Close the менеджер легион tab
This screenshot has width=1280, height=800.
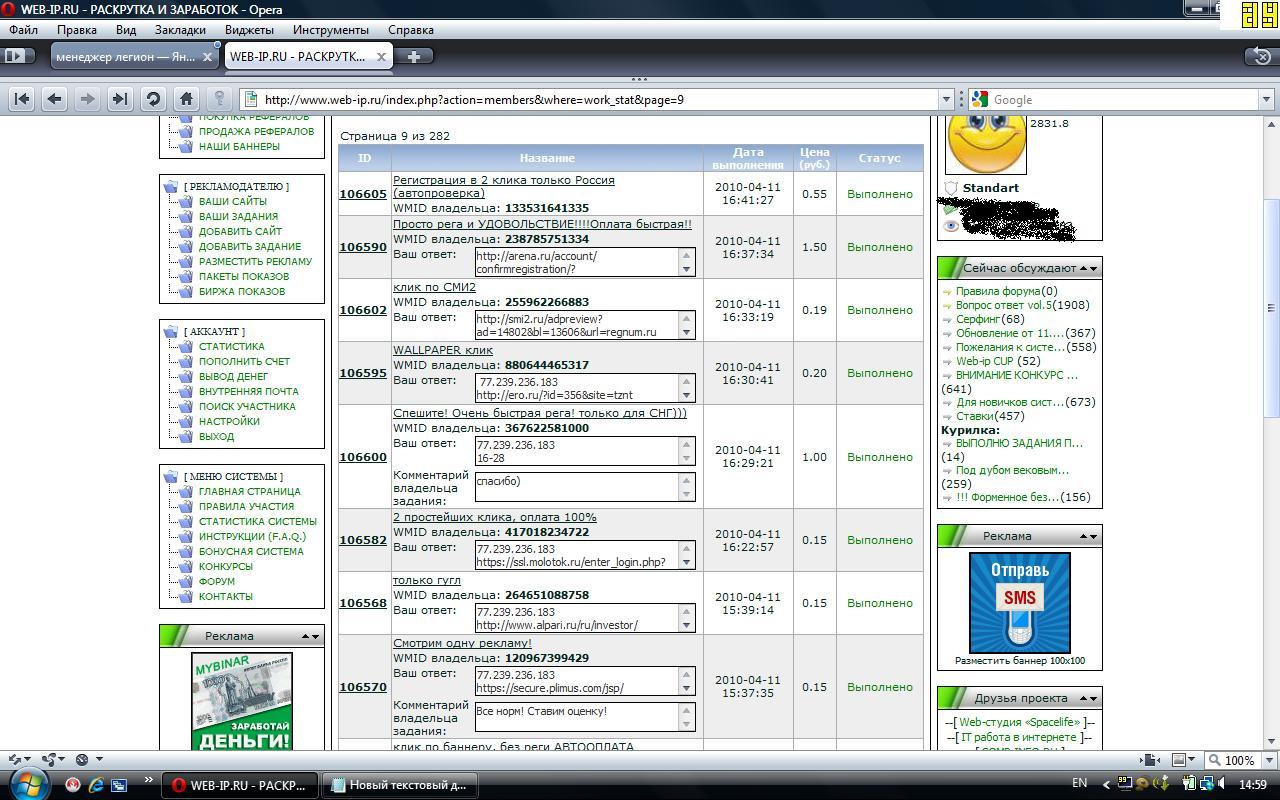[208, 57]
